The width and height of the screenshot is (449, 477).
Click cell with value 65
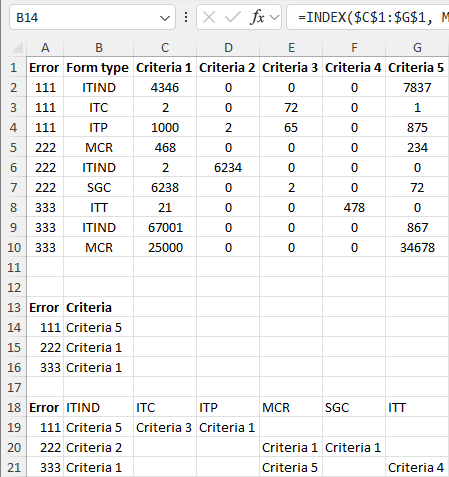[291, 128]
